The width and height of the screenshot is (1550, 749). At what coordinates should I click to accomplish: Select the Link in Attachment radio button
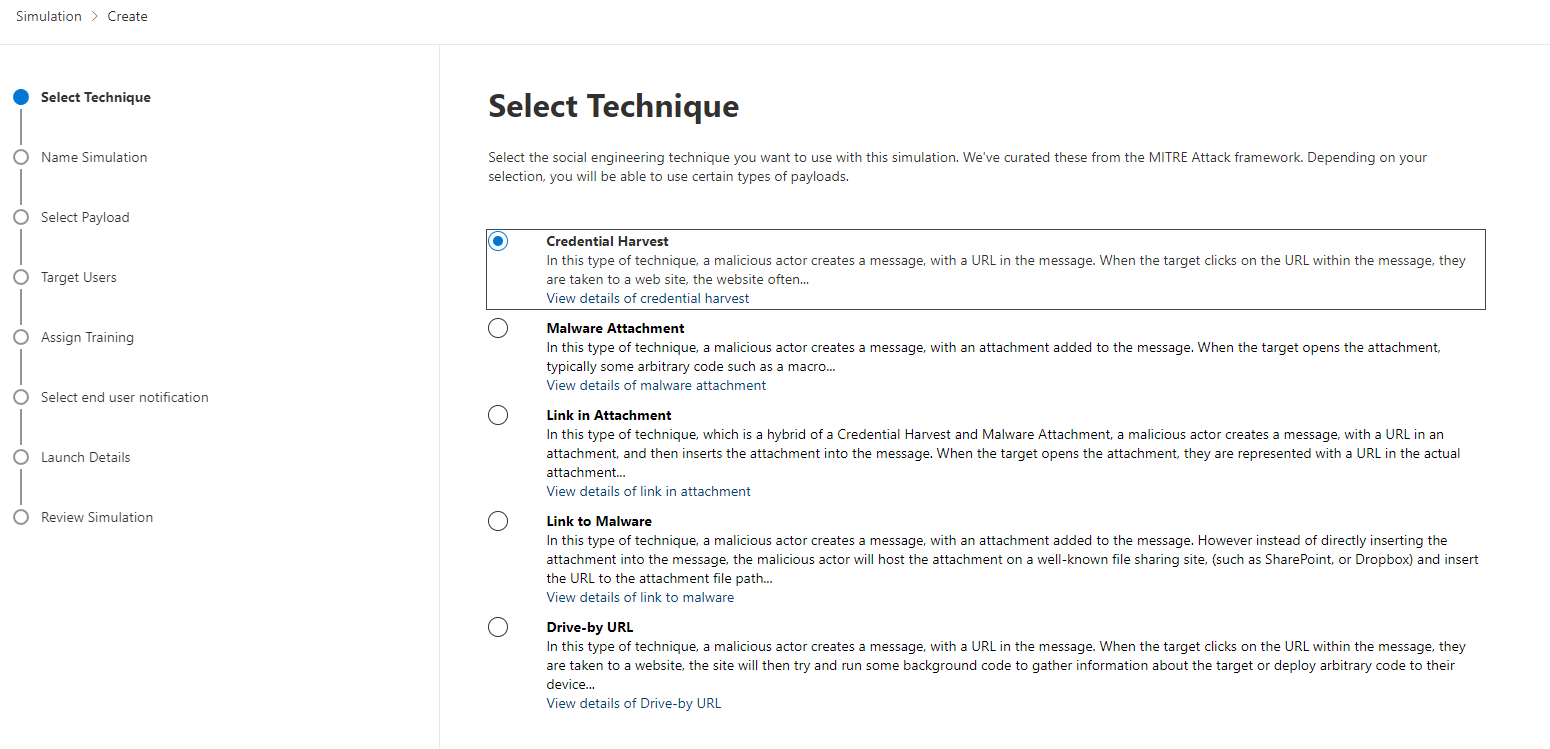tap(498, 415)
